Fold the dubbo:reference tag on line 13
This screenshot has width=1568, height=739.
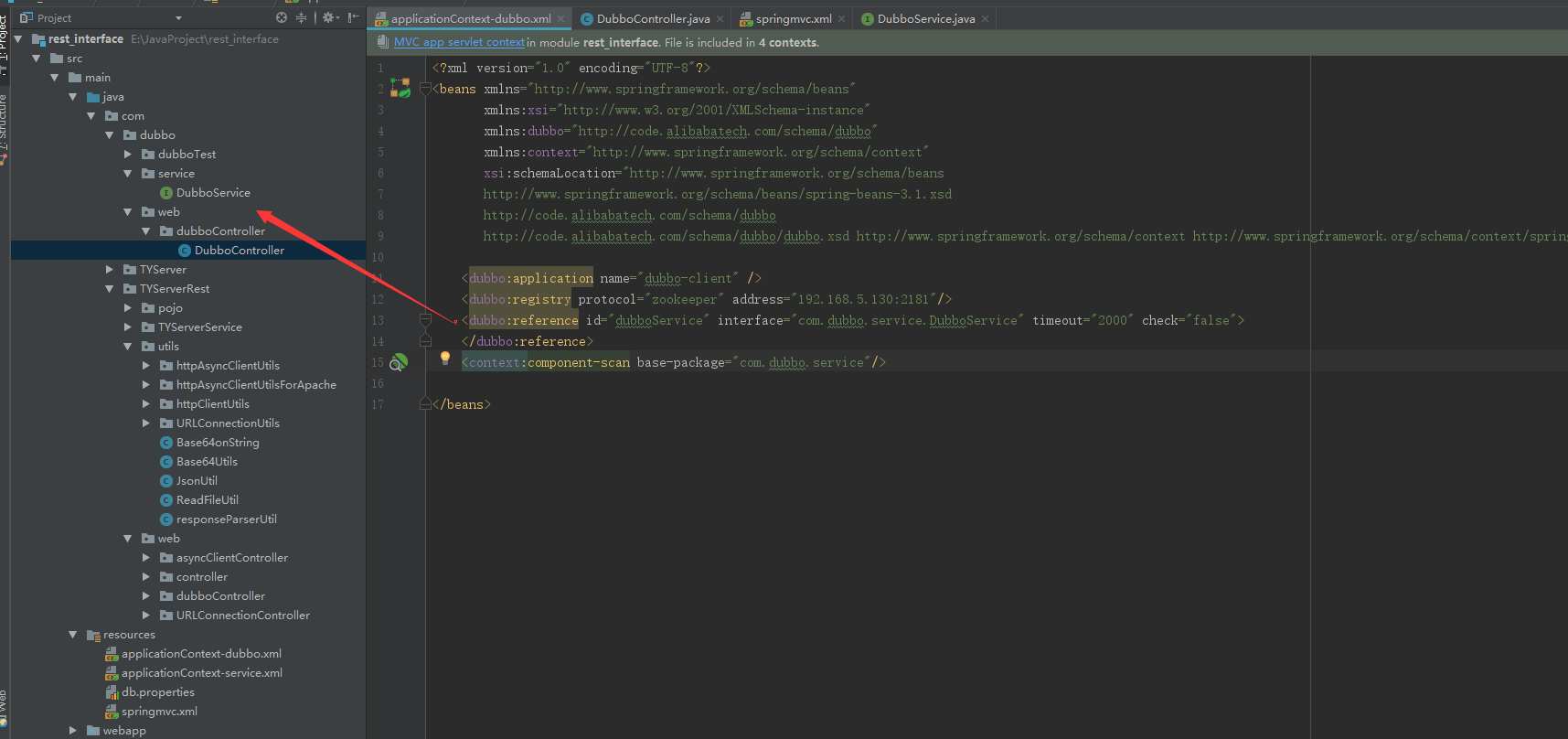tap(425, 320)
